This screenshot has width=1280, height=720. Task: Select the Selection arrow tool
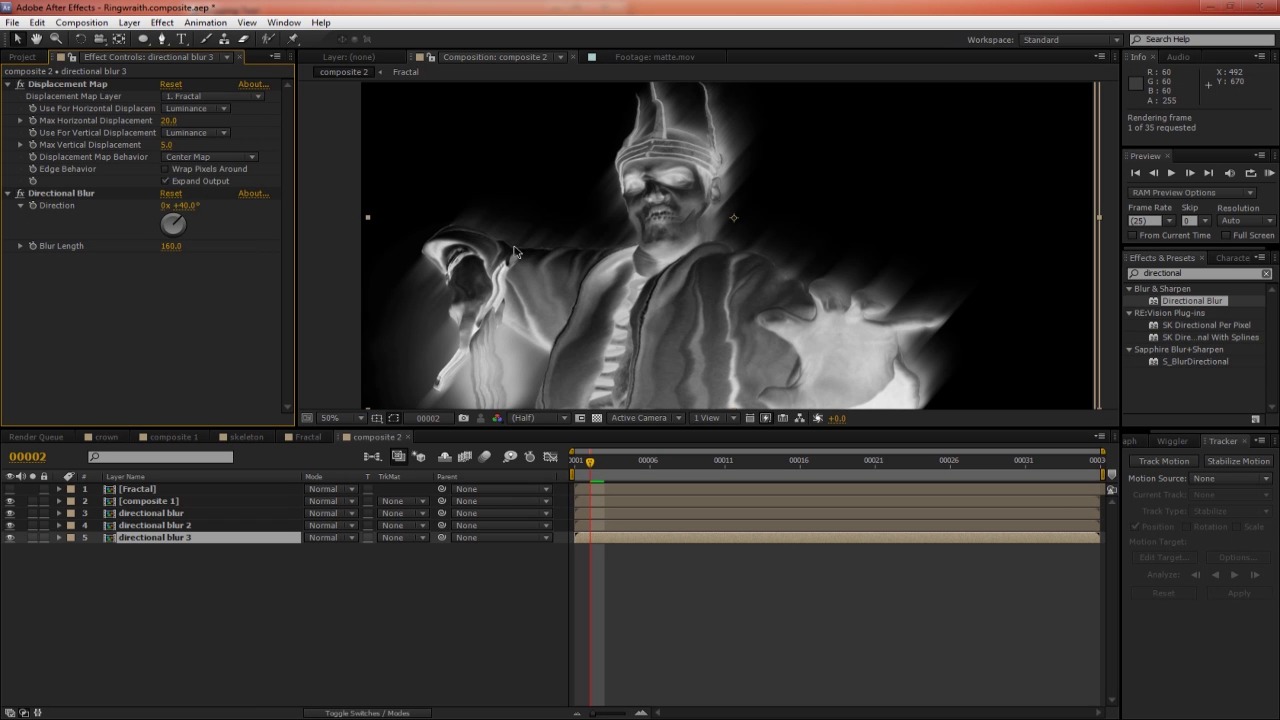point(17,39)
